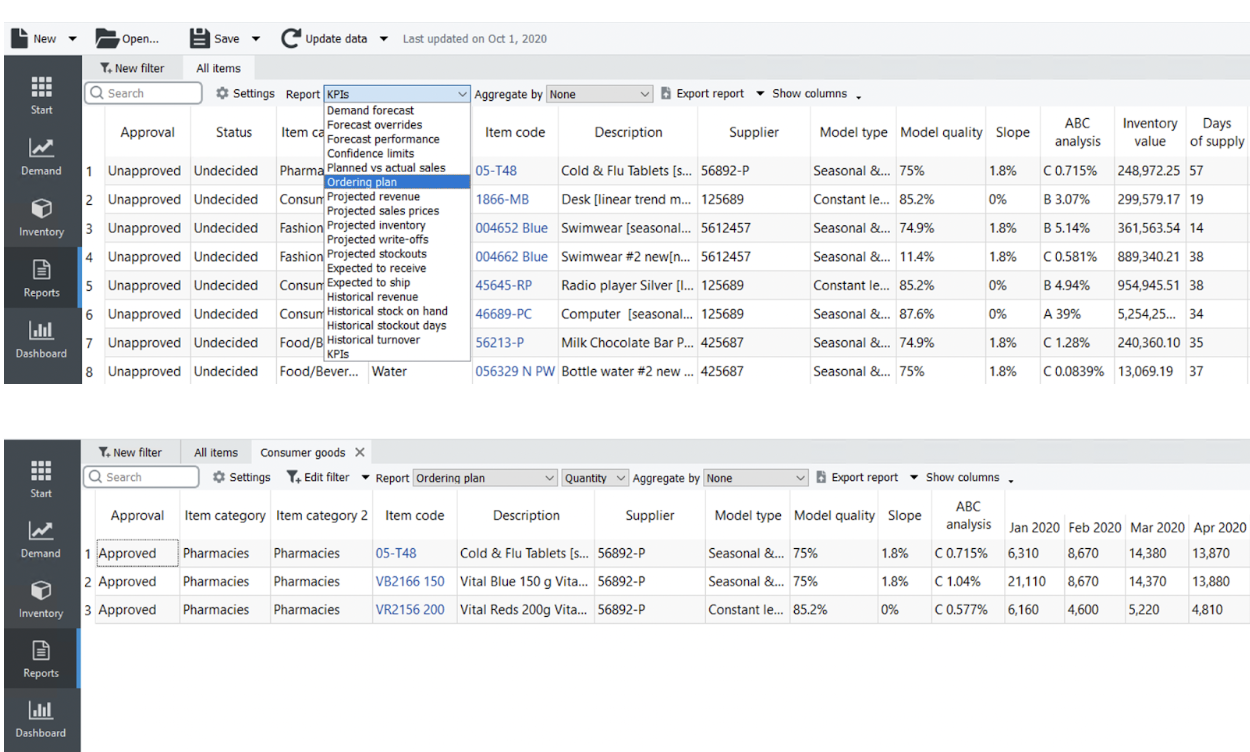Viewport: 1250px width, 752px height.
Task: Open item code 1866-MB link
Action: [x=502, y=199]
